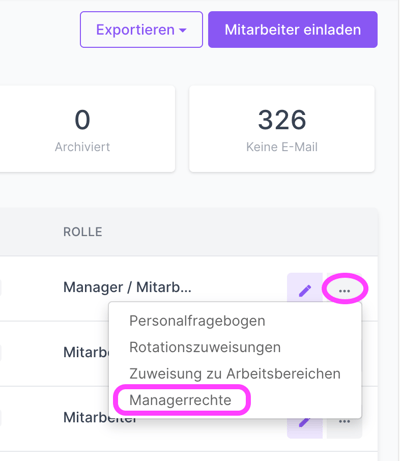The height and width of the screenshot is (461, 400).
Task: Filter by the Archiviert label
Action: coord(82,147)
